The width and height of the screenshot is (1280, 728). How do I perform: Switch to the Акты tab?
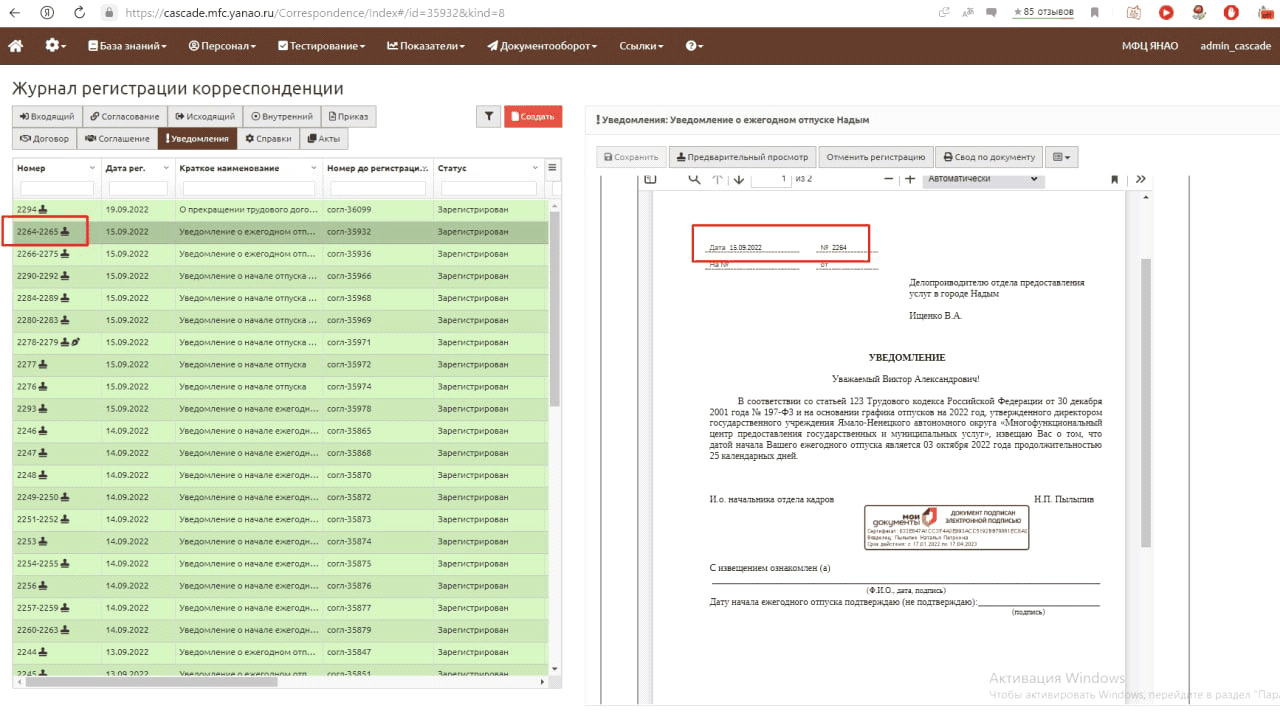coord(323,139)
